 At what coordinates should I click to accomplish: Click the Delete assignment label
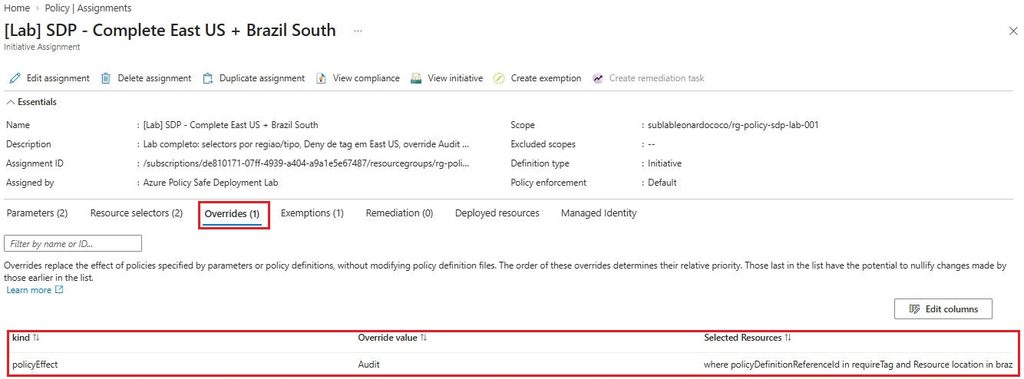155,78
